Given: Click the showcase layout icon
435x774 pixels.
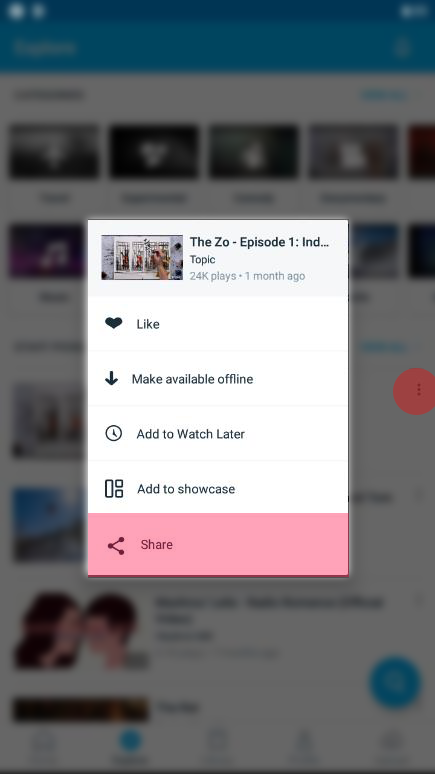Looking at the screenshot, I should pyautogui.click(x=114, y=489).
